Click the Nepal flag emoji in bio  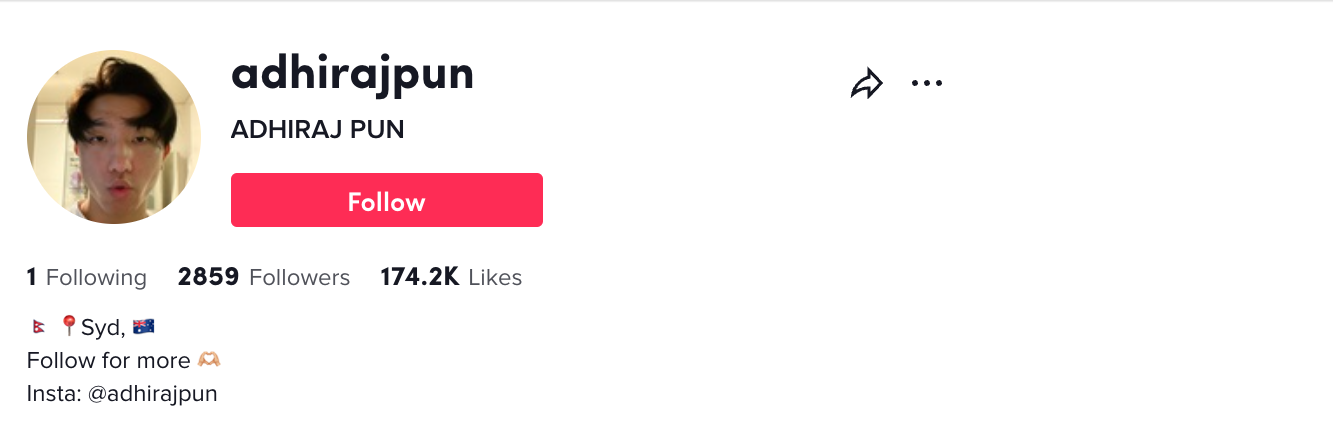[38, 327]
